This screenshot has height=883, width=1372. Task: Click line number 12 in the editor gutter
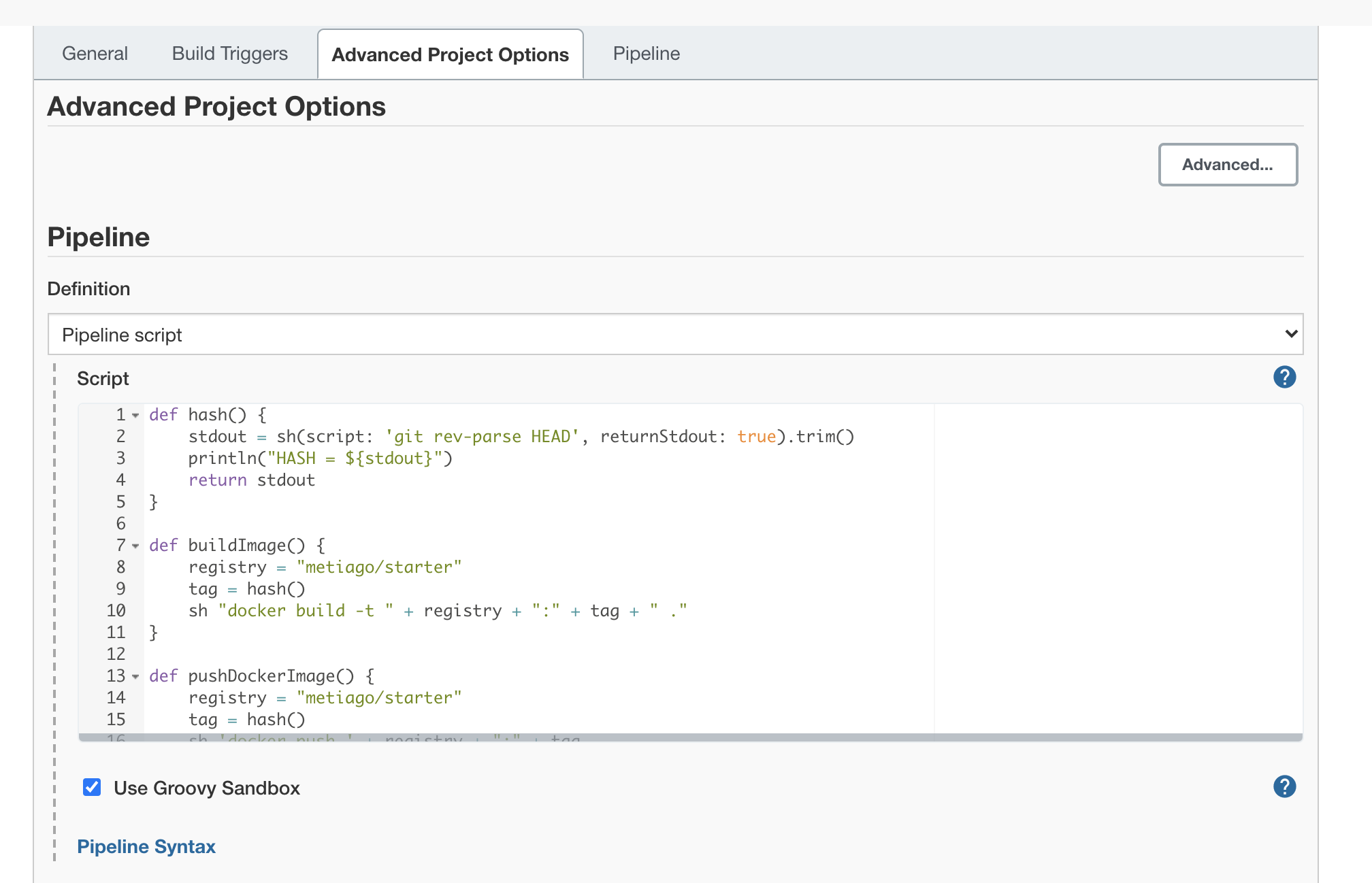(x=116, y=654)
